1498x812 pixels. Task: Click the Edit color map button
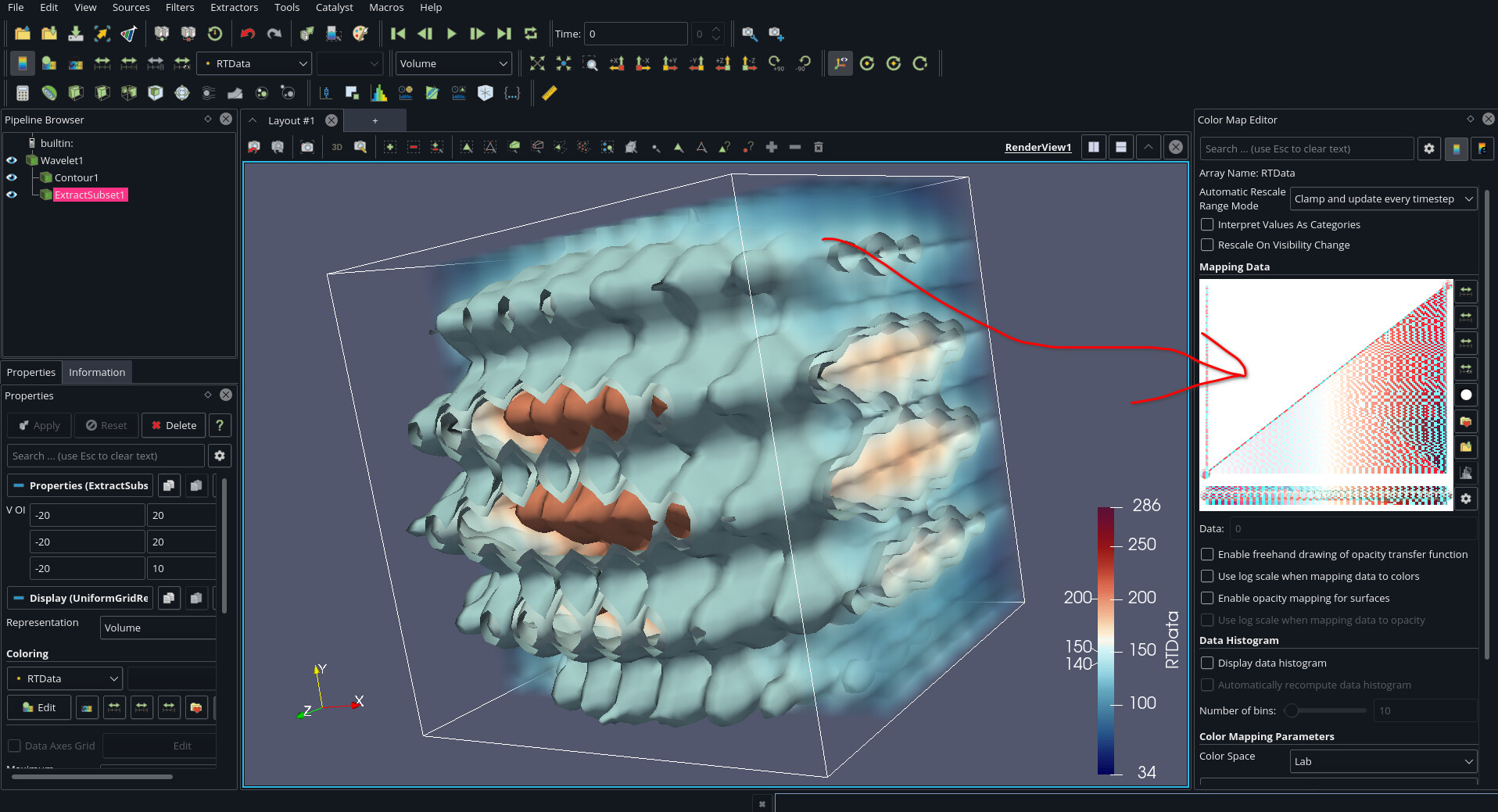(39, 707)
